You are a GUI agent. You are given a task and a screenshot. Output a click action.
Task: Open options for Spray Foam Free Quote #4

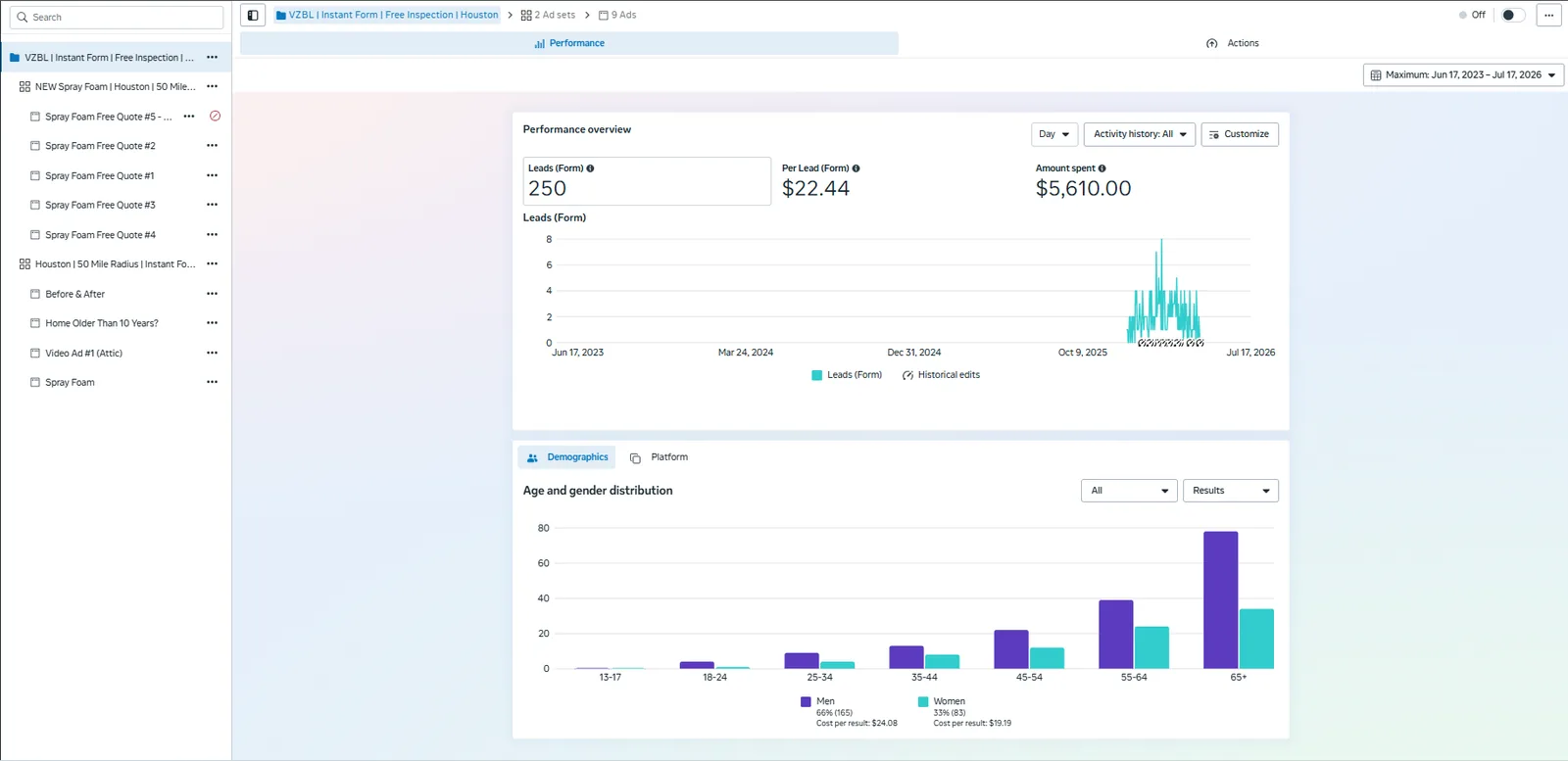(x=212, y=235)
